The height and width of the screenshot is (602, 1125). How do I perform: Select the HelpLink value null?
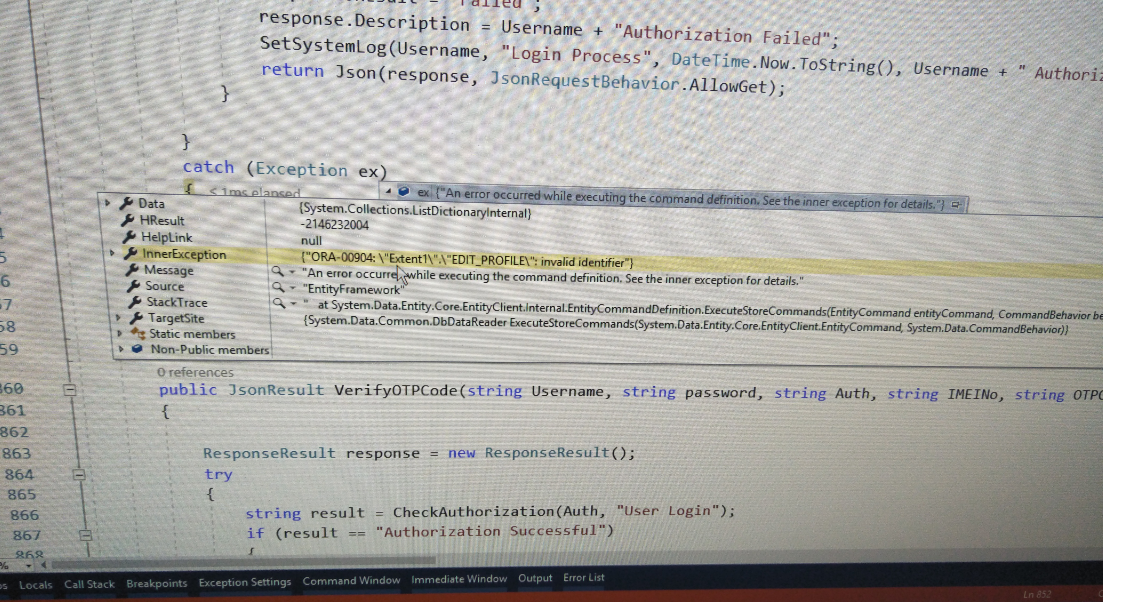[311, 240]
